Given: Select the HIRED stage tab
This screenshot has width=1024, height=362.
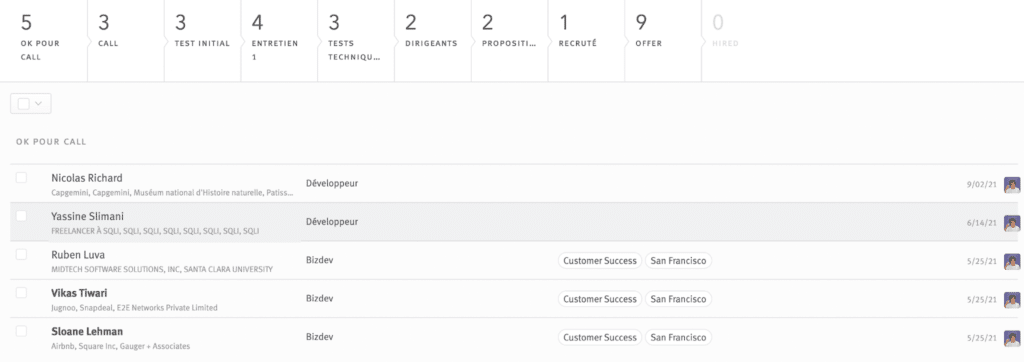Looking at the screenshot, I should tap(740, 41).
